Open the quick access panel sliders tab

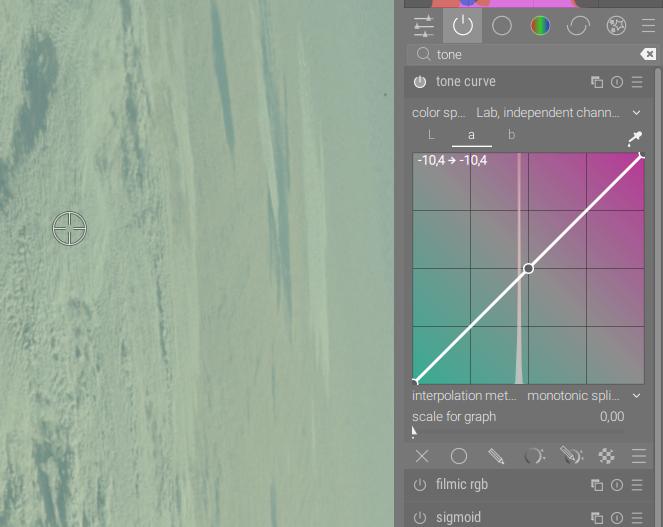coord(424,26)
